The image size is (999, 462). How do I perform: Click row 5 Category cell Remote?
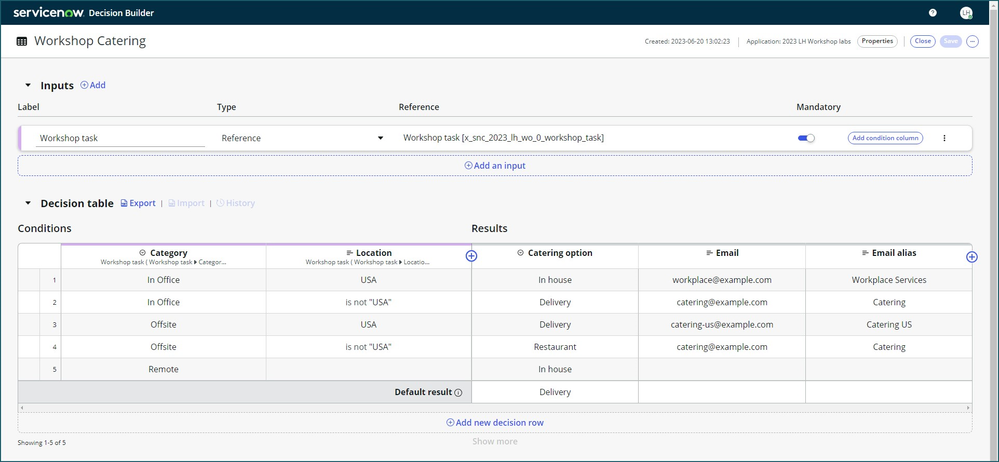(x=164, y=369)
